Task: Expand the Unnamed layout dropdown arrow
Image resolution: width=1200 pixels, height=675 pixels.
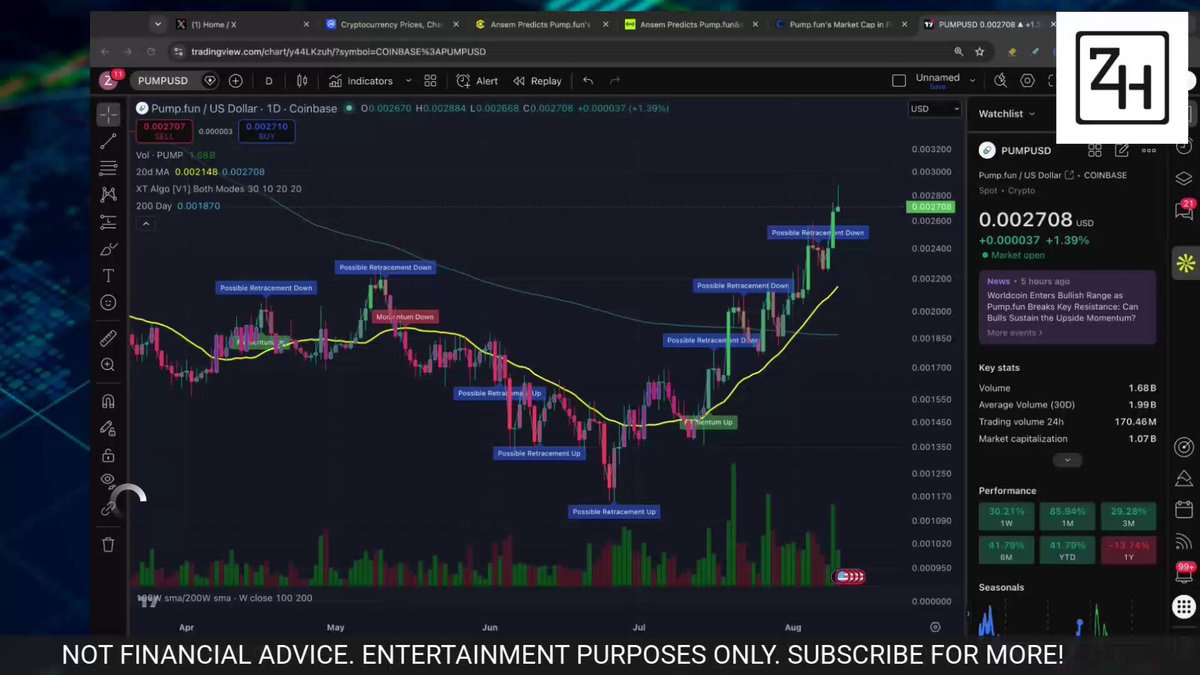Action: tap(972, 81)
